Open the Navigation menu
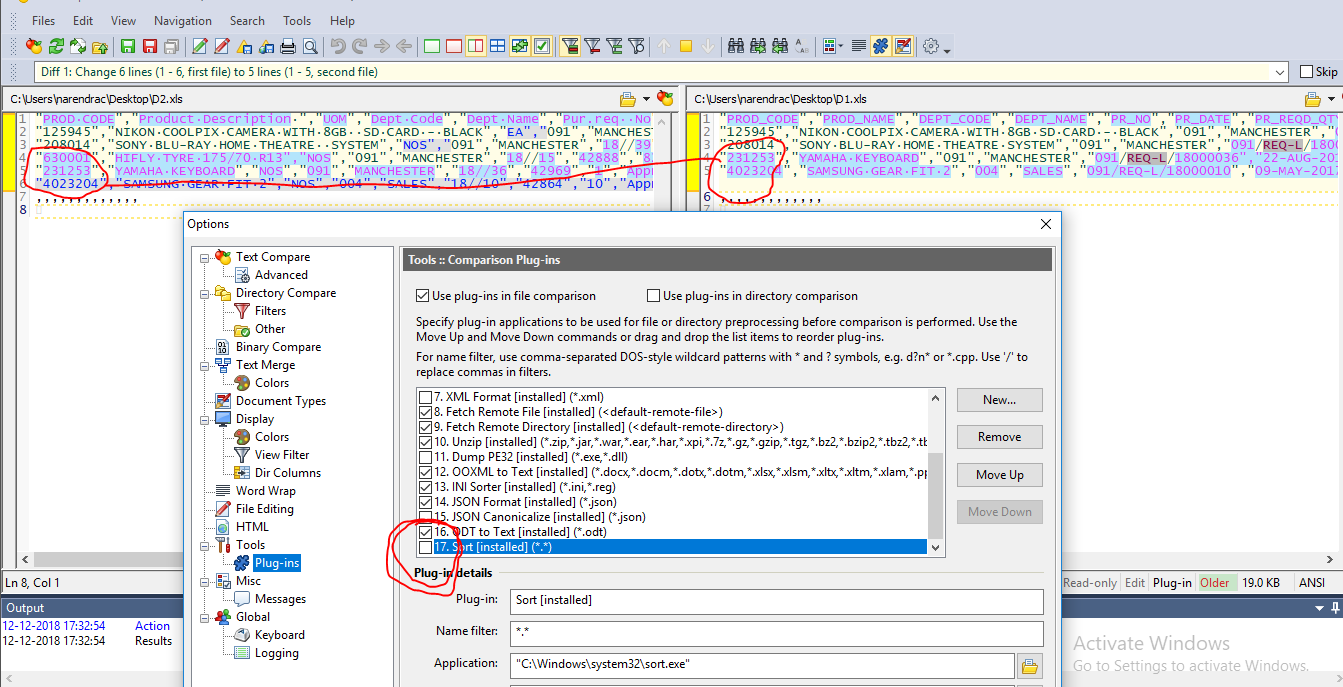 point(183,21)
